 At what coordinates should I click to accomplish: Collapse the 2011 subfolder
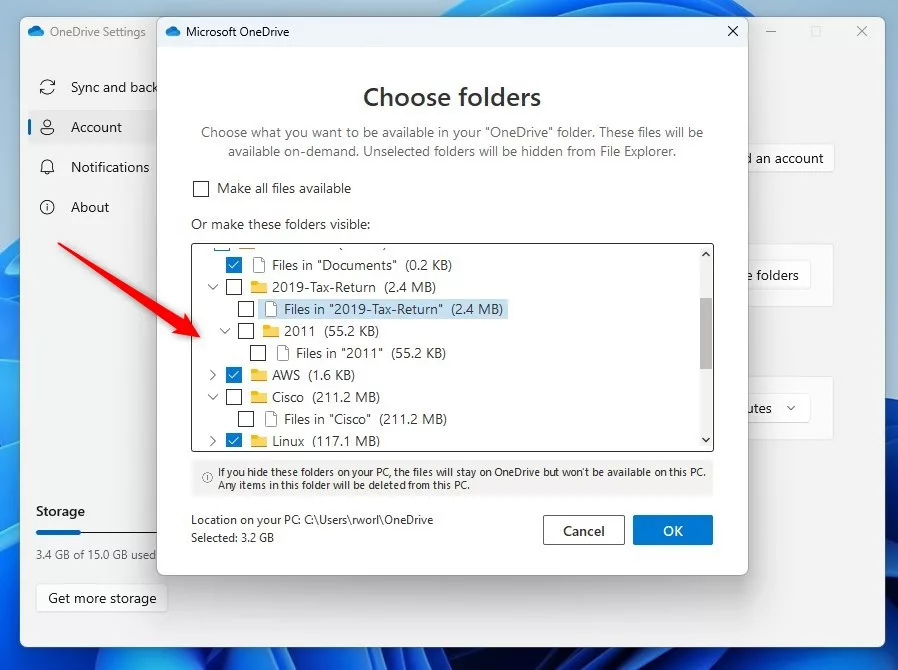(x=225, y=331)
